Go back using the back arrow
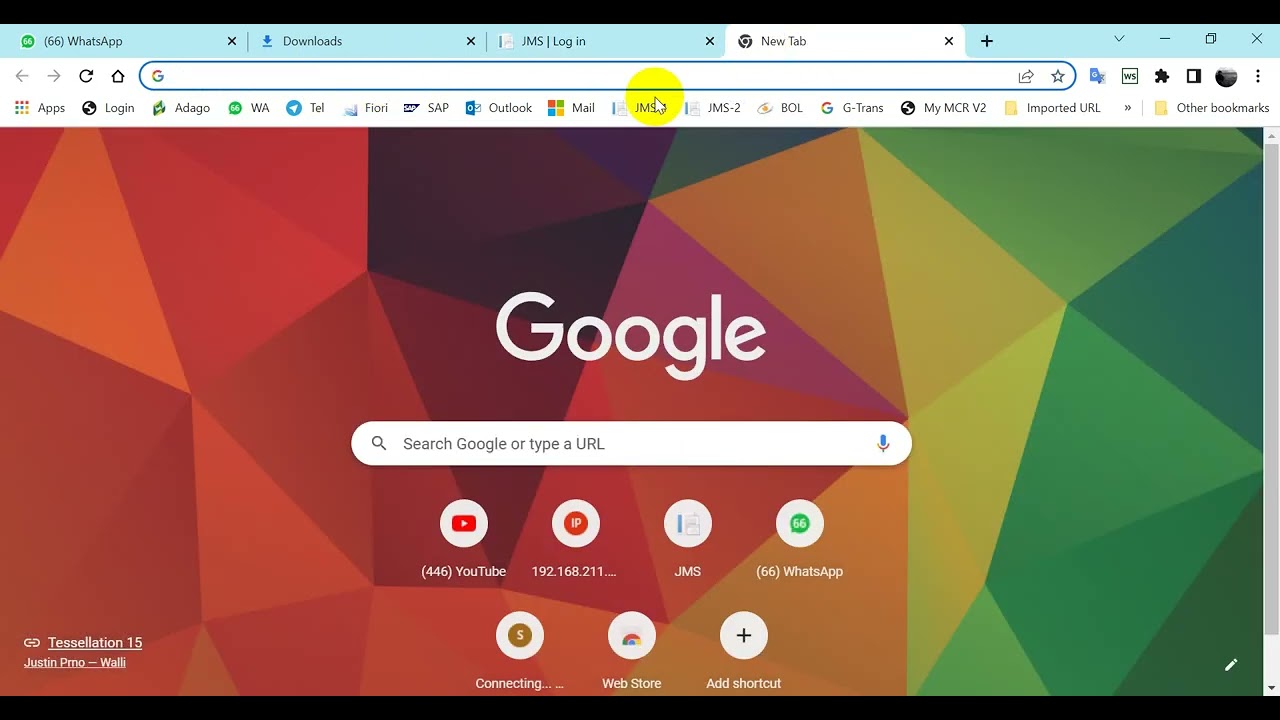The height and width of the screenshot is (720, 1280). (x=22, y=76)
